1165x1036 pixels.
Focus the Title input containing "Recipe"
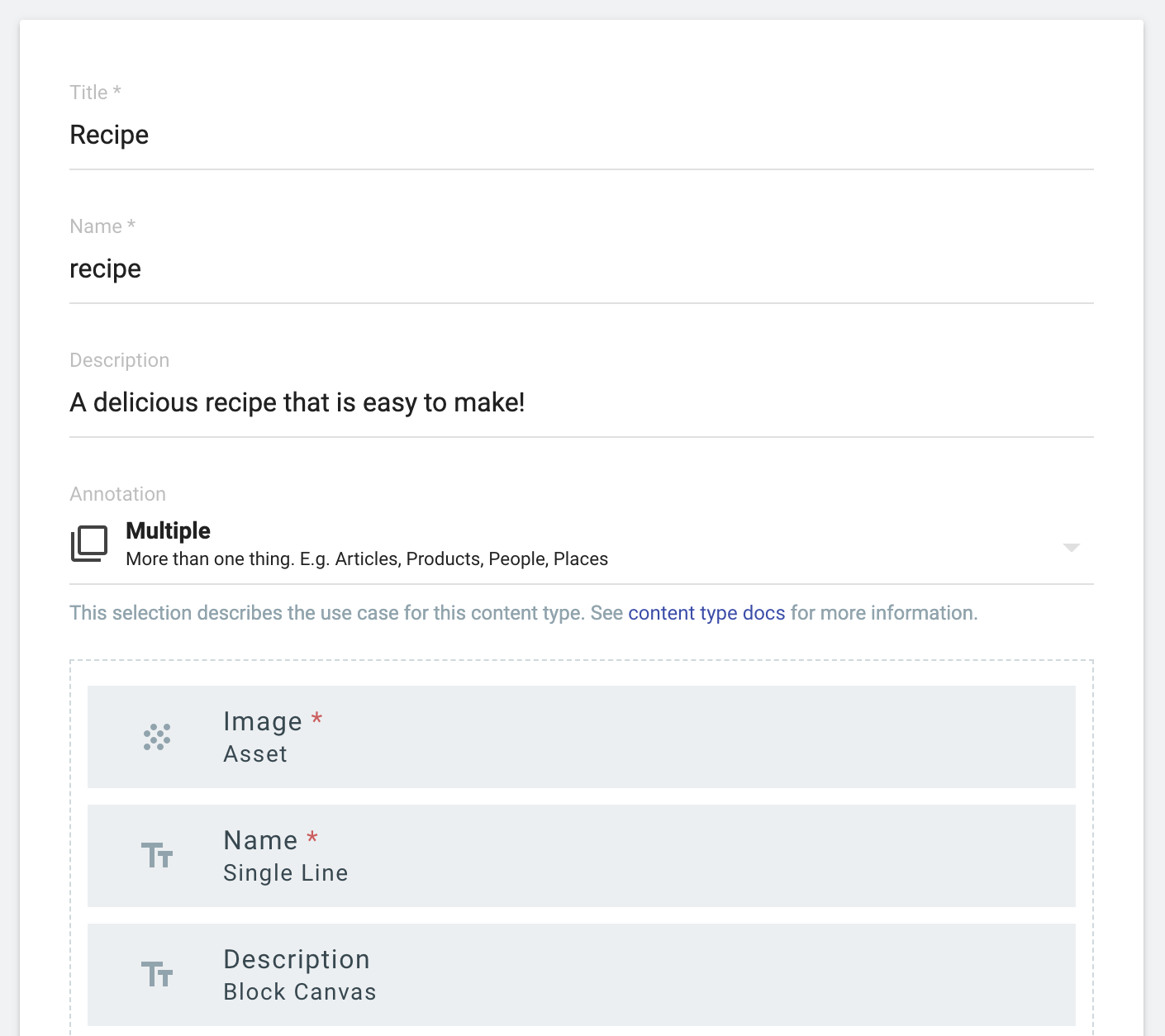coord(582,135)
